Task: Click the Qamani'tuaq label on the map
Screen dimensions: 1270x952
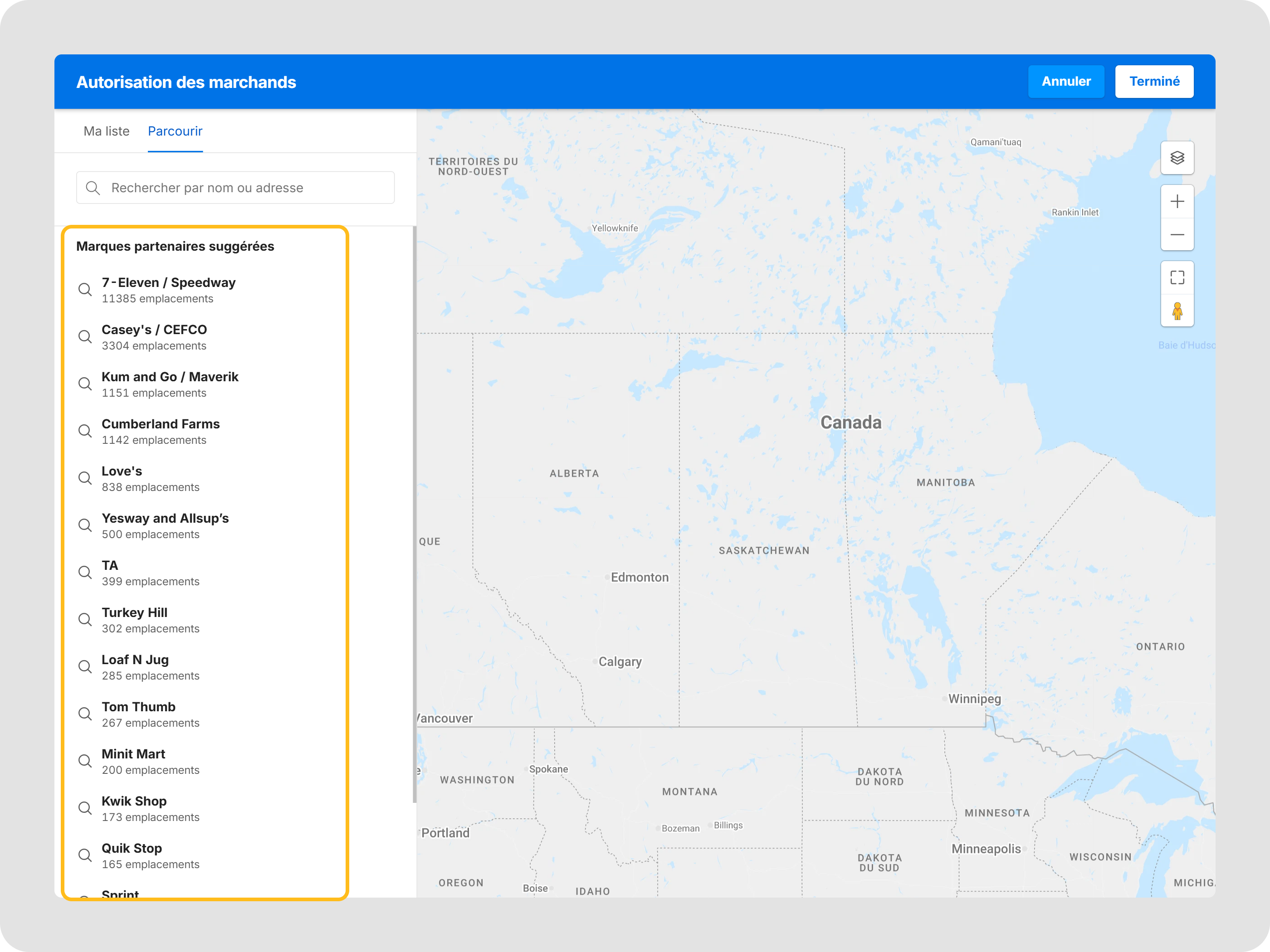Action: pyautogui.click(x=996, y=142)
